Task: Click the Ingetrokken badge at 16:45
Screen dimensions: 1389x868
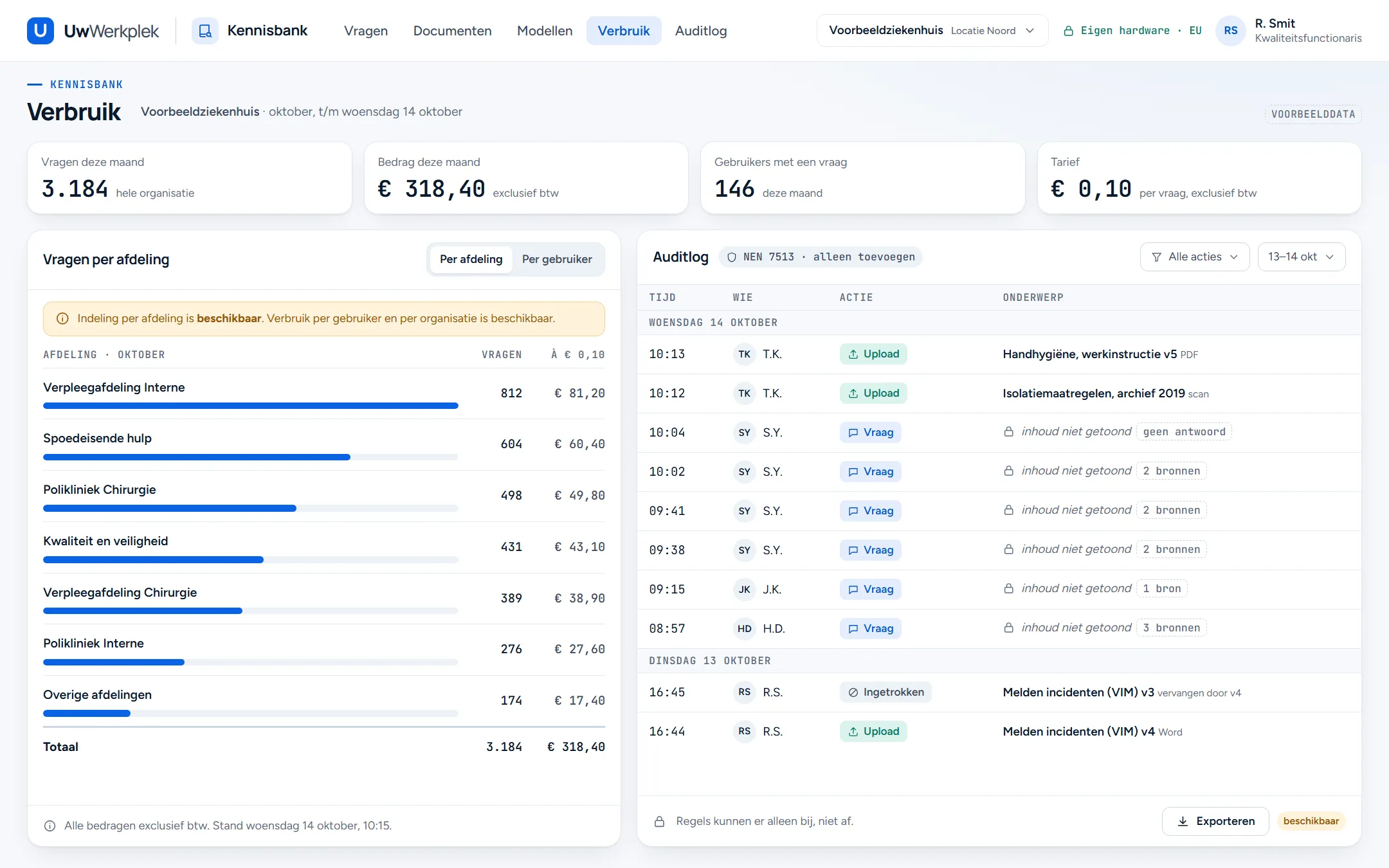Action: (x=885, y=692)
